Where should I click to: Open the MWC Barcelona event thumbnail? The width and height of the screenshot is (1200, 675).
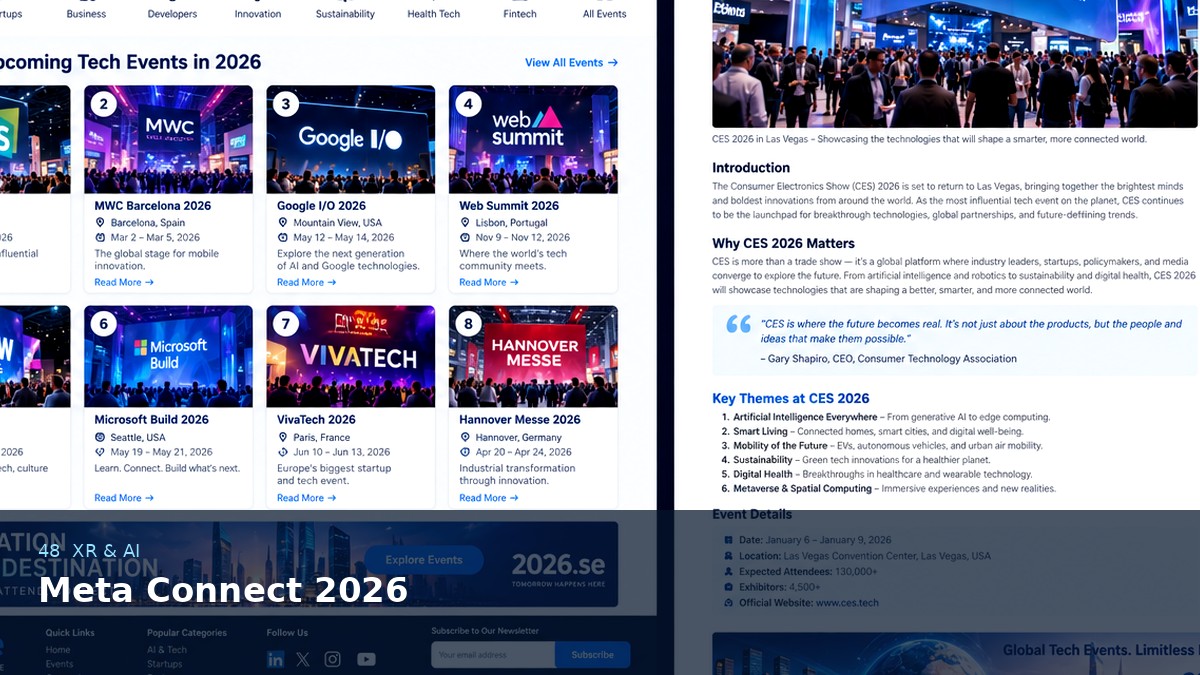(x=168, y=139)
